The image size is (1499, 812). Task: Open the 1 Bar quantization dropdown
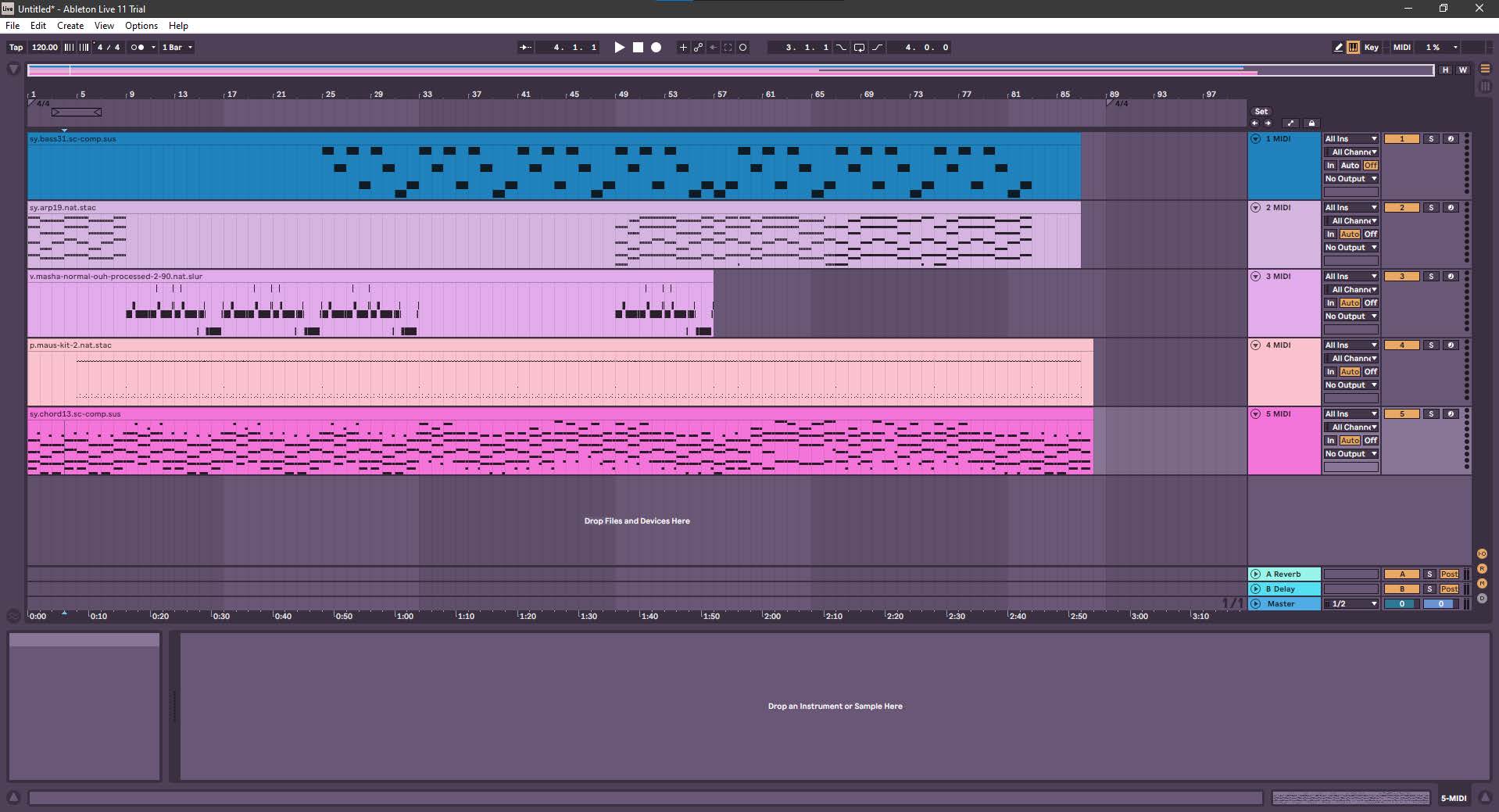[177, 48]
